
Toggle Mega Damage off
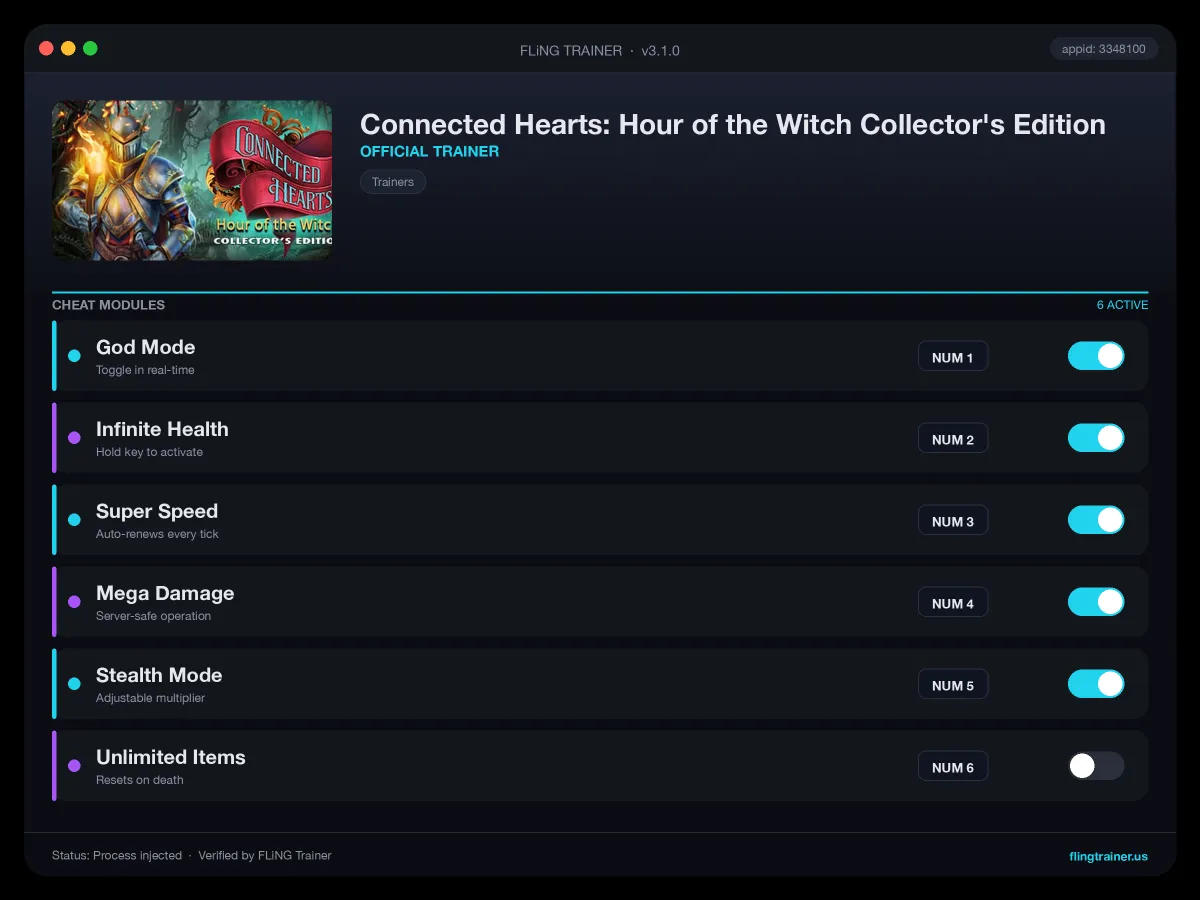coord(1096,602)
